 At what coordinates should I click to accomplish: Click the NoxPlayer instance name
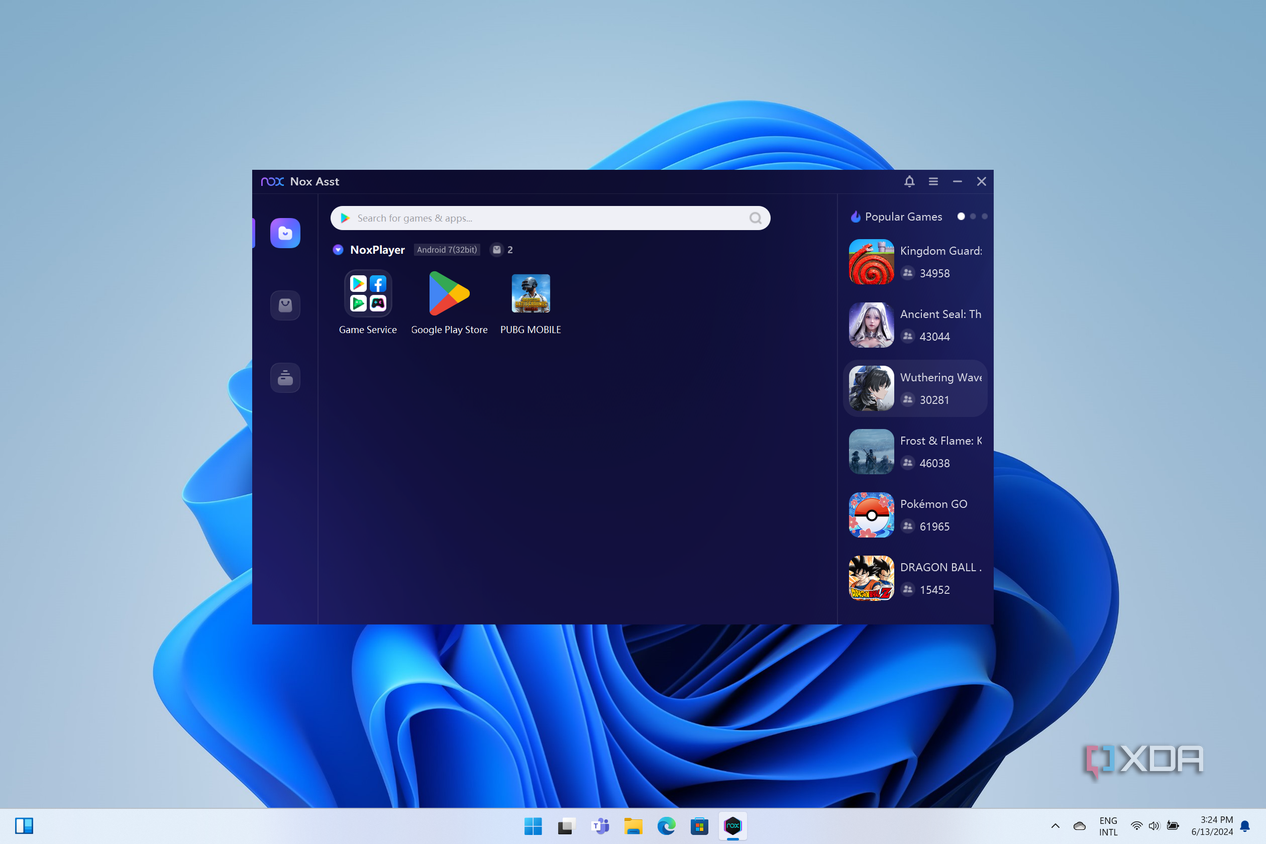[x=377, y=250]
